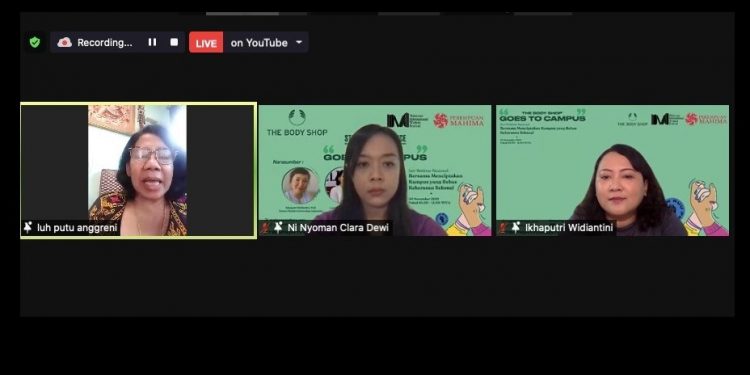Click pin icon beside Ni Nyoman Clara Dewi
The image size is (750, 375).
(278, 228)
